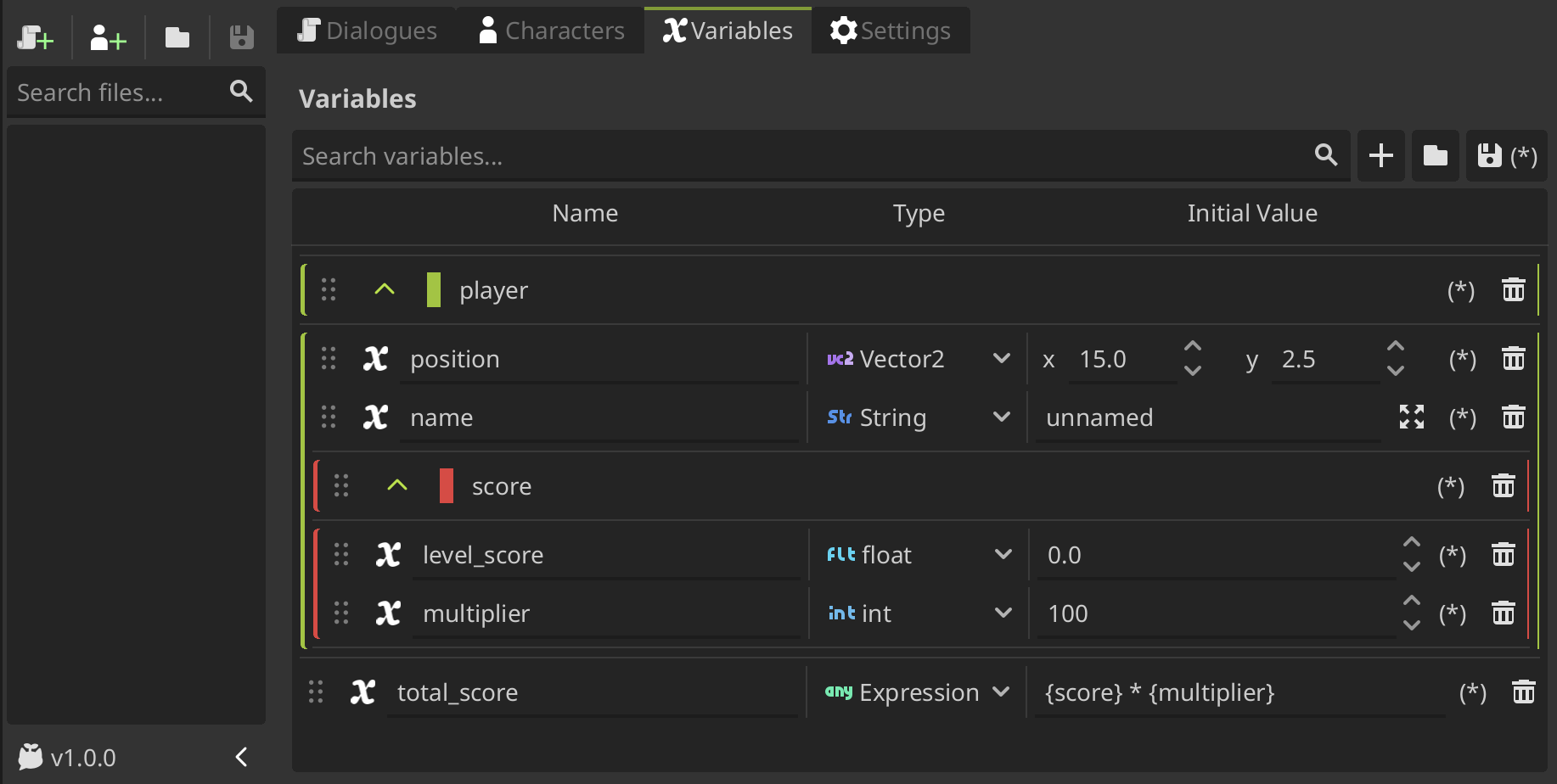Create a variable group via the folder icon

click(1435, 156)
